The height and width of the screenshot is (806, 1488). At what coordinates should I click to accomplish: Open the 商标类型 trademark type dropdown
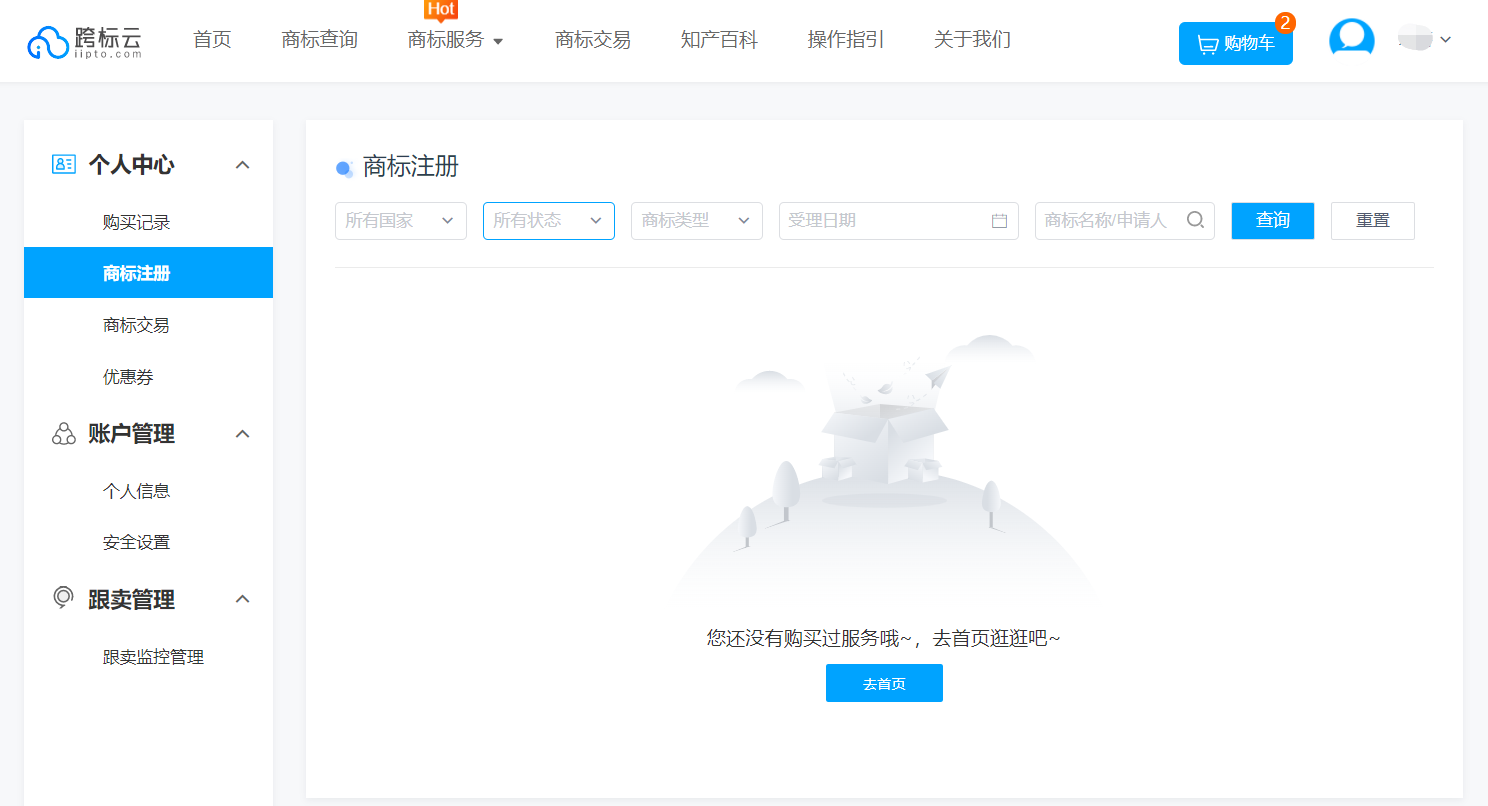(x=696, y=220)
